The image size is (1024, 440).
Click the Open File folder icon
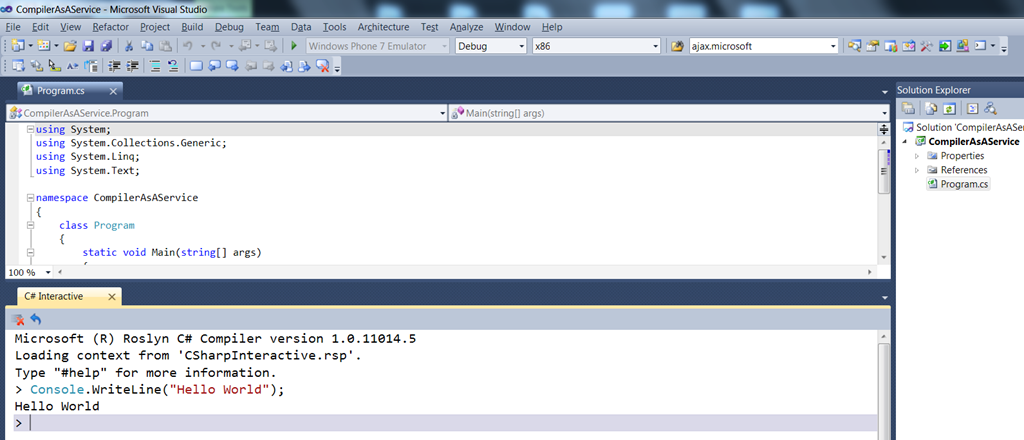click(x=70, y=46)
